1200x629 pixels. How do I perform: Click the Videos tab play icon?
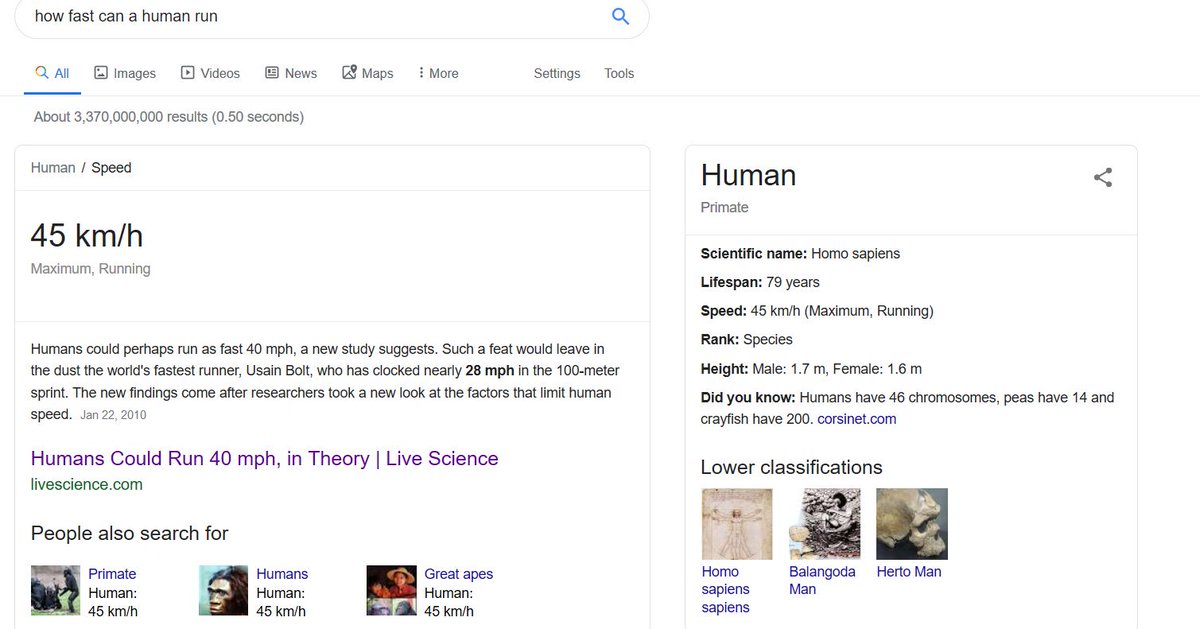[x=187, y=73]
